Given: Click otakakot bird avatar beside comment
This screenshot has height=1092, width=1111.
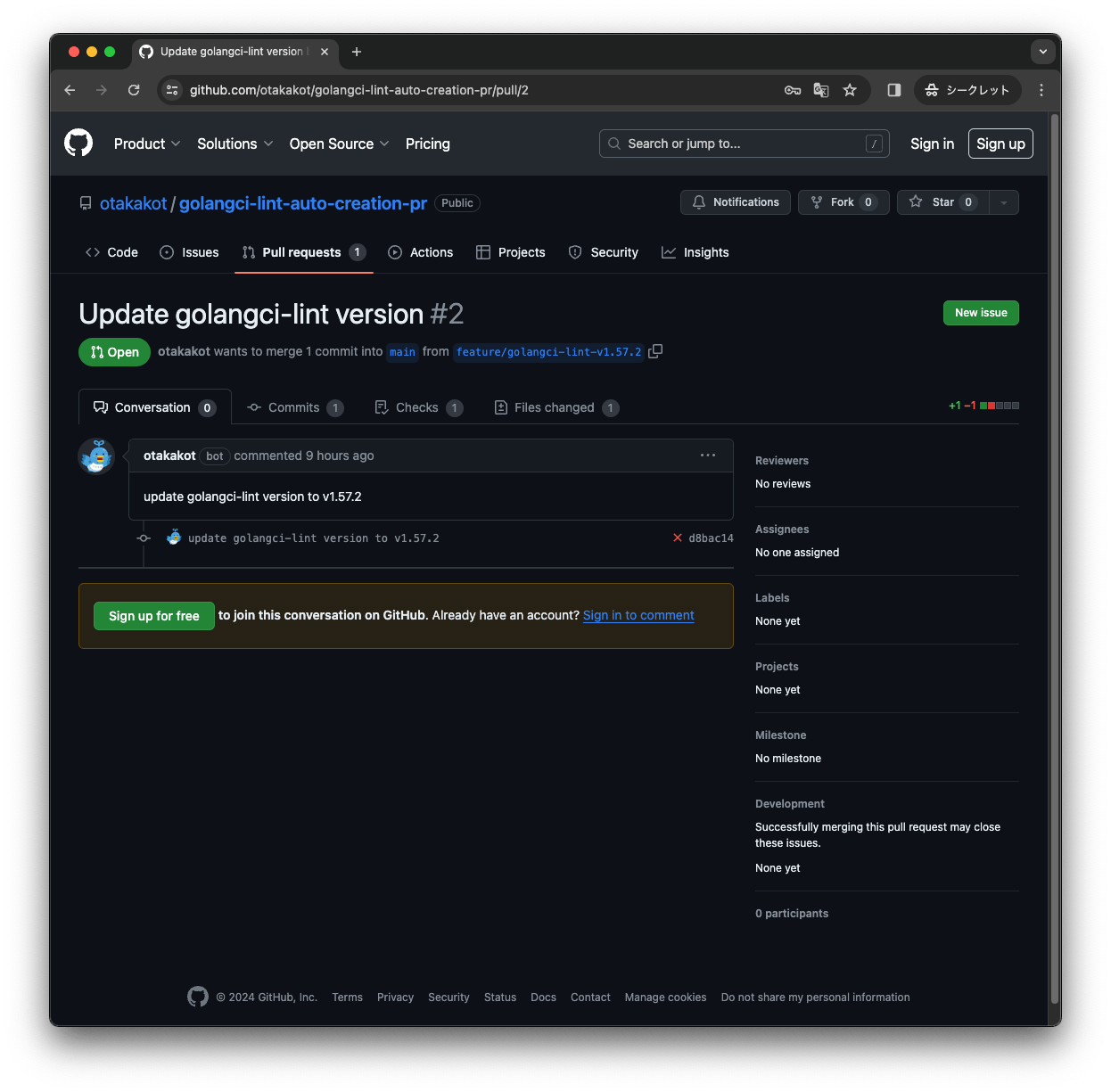Looking at the screenshot, I should [96, 456].
